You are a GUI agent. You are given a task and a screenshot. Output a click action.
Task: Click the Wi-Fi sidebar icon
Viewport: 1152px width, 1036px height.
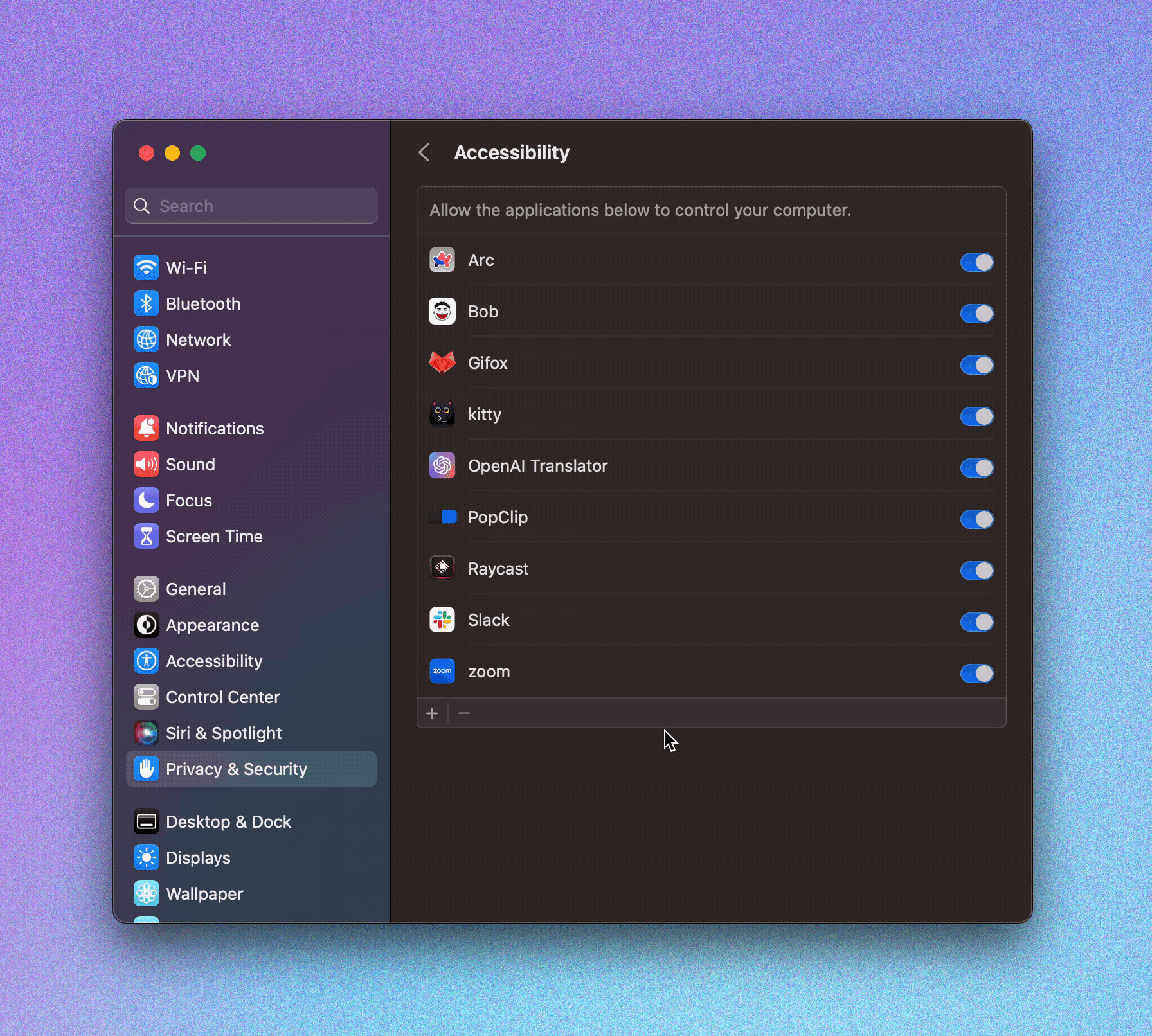click(x=147, y=267)
